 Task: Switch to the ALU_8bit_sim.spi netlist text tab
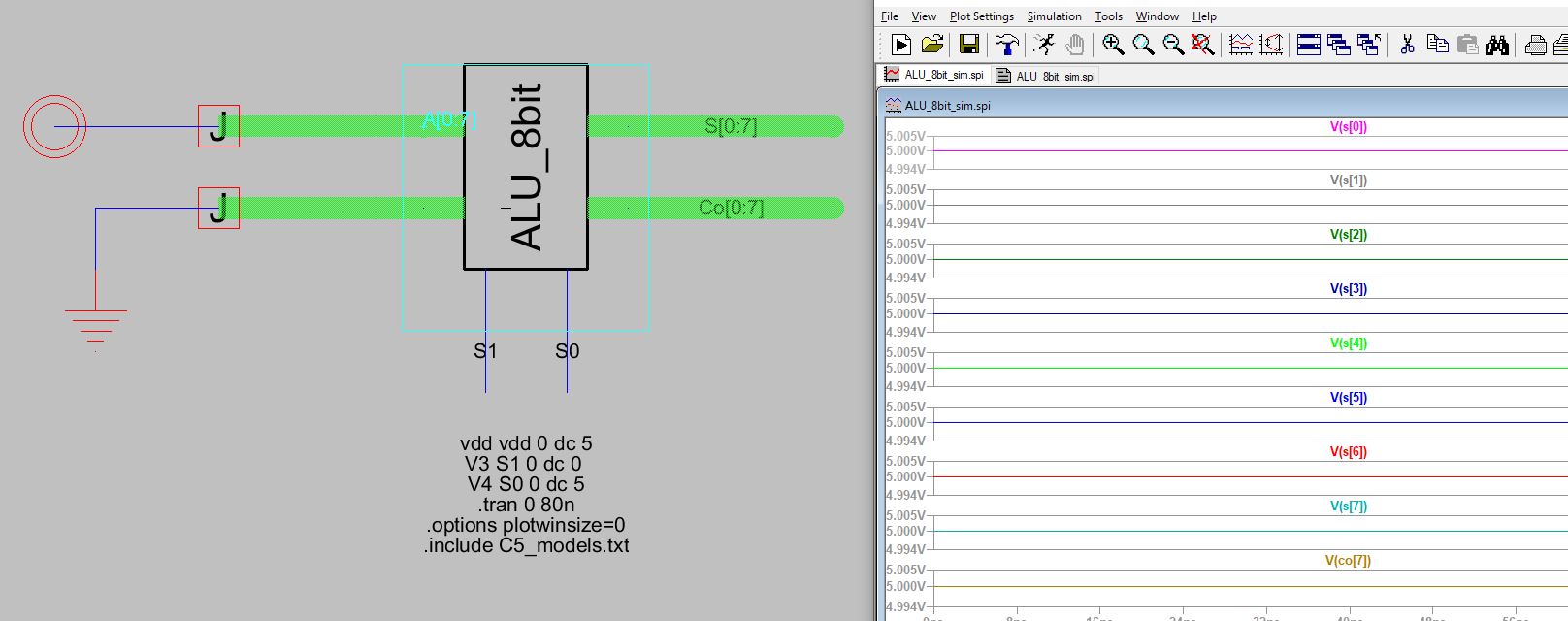coord(1046,76)
